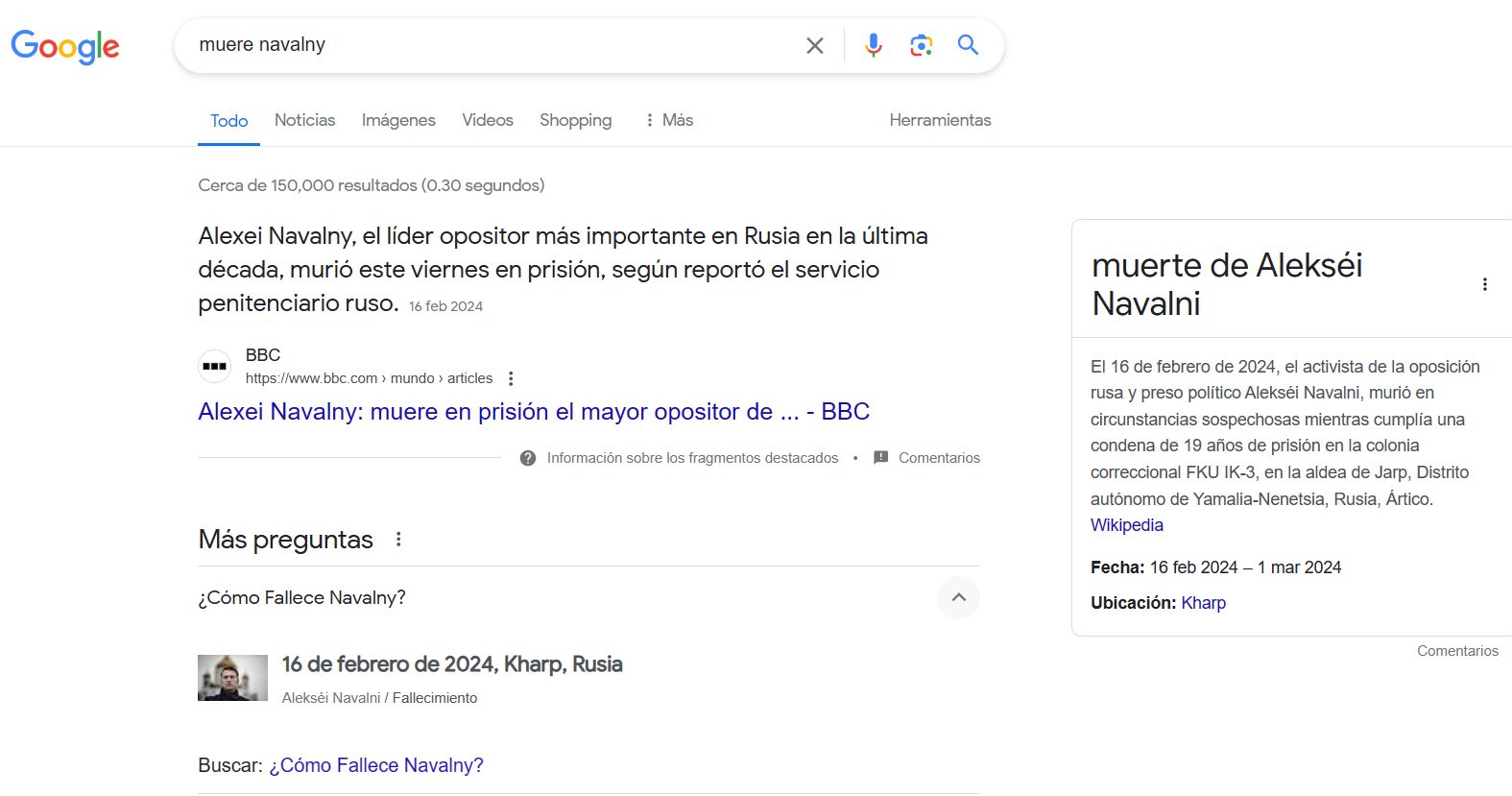The width and height of the screenshot is (1512, 796).
Task: Click Comentarios below the knowledge panel
Action: coord(1457,651)
